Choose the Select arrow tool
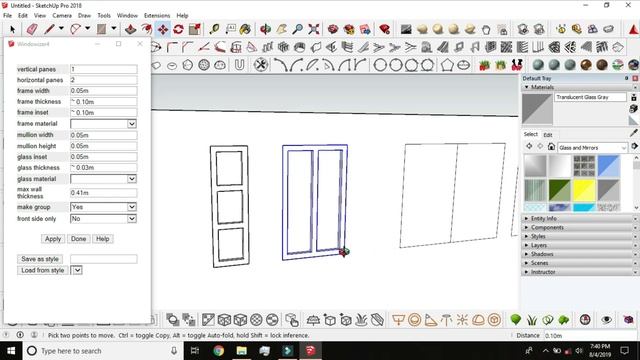Image resolution: width=640 pixels, height=360 pixels. pos(12,29)
